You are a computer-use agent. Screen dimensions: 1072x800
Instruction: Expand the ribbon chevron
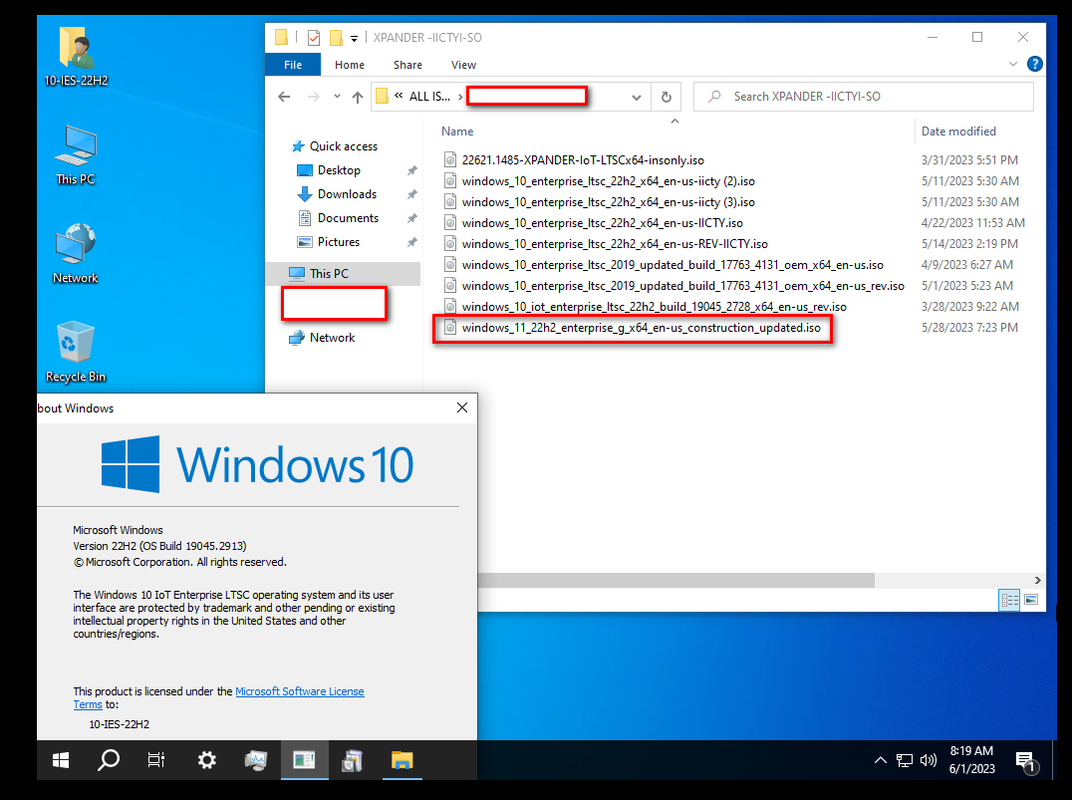[1013, 64]
